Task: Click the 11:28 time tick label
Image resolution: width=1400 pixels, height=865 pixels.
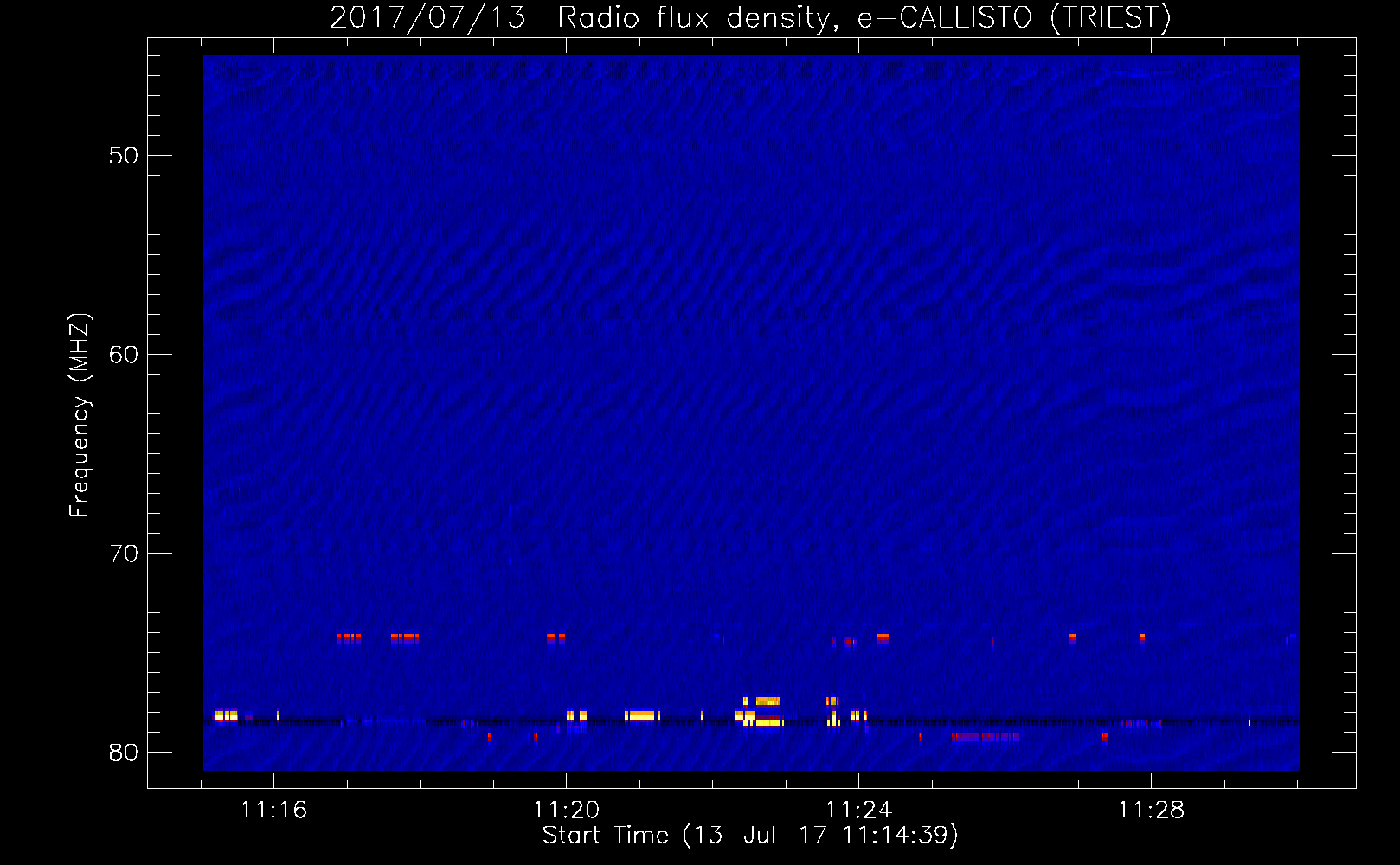Action: (1151, 810)
